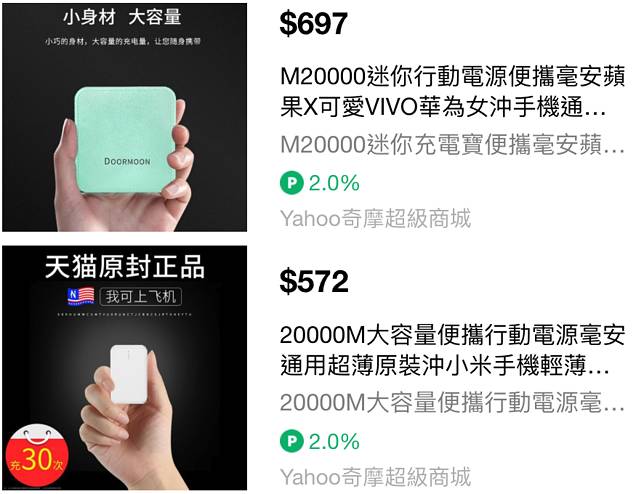Click the green P points icon on first listing
This screenshot has width=644, height=494.
292,183
